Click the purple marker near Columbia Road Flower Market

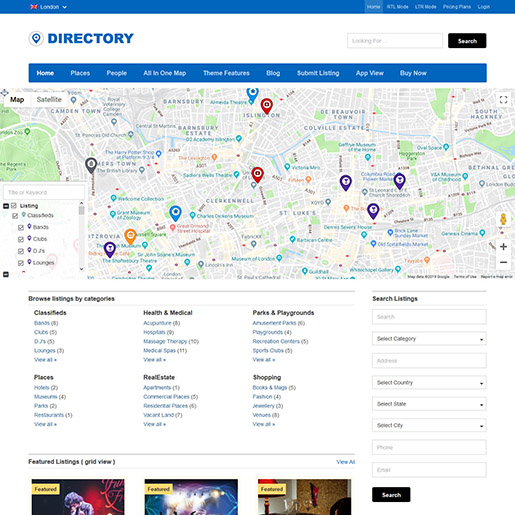[399, 182]
